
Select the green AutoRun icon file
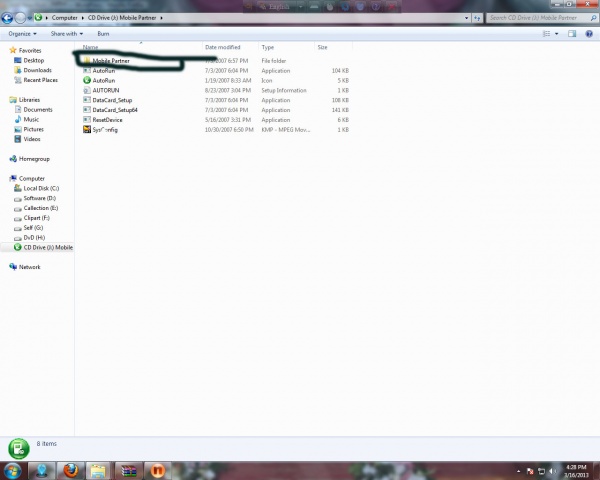tap(87, 80)
